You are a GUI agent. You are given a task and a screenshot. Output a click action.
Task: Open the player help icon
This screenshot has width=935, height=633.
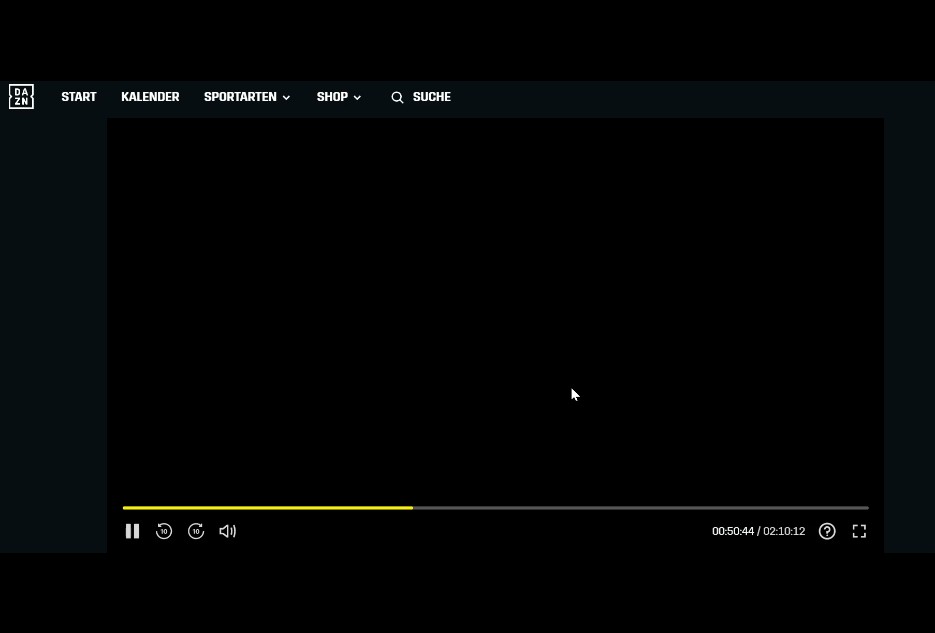point(827,531)
